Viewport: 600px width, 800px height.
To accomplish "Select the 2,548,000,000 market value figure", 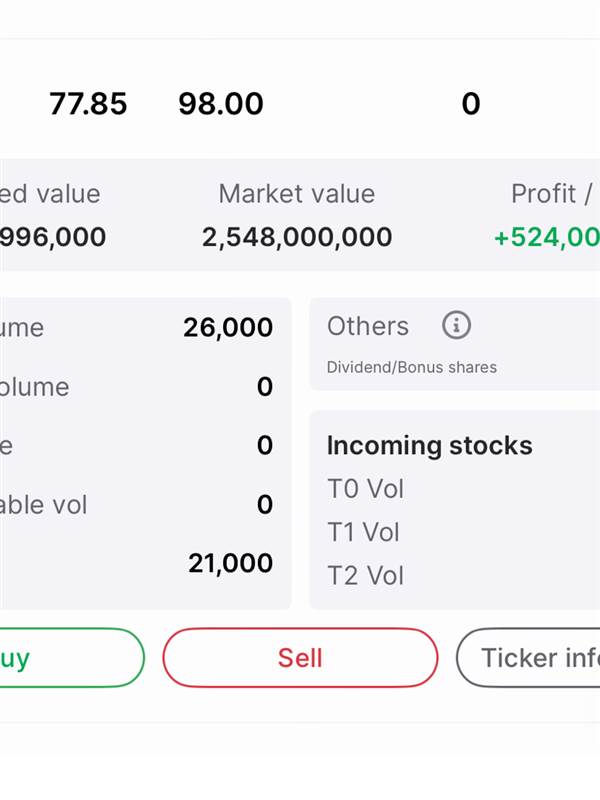I will [297, 238].
